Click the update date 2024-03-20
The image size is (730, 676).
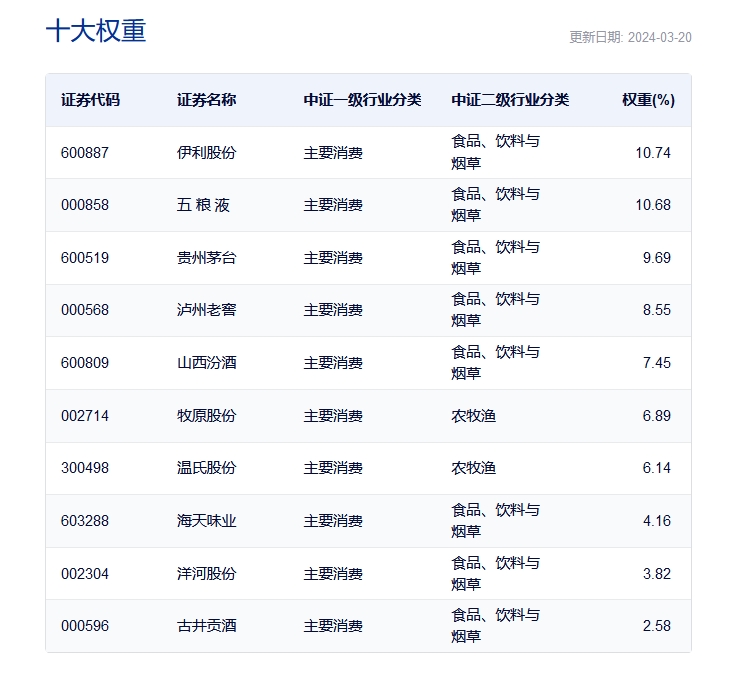[x=659, y=37]
